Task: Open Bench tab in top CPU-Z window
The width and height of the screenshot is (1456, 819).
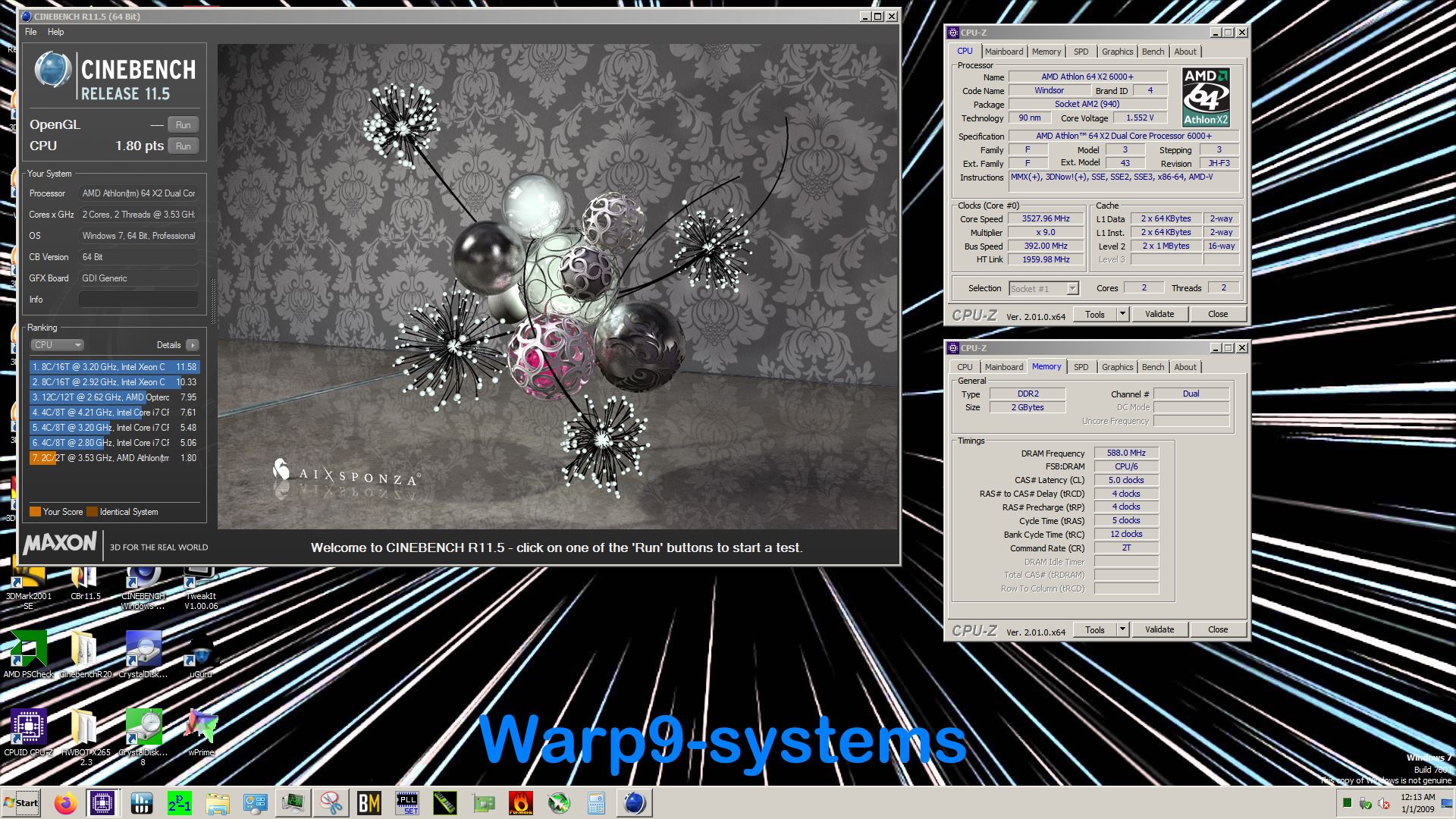Action: 1153,52
